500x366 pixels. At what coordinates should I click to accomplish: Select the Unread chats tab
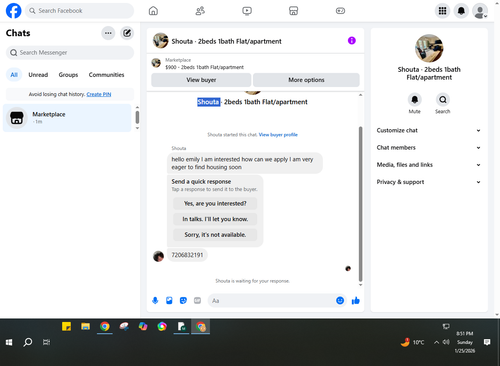tap(38, 75)
